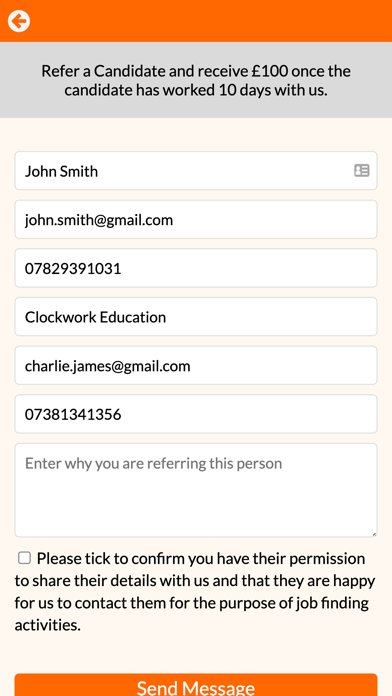Viewport: 392px width, 696px height.
Task: Click 'happy for us to contact them' consent text
Action: point(195,592)
